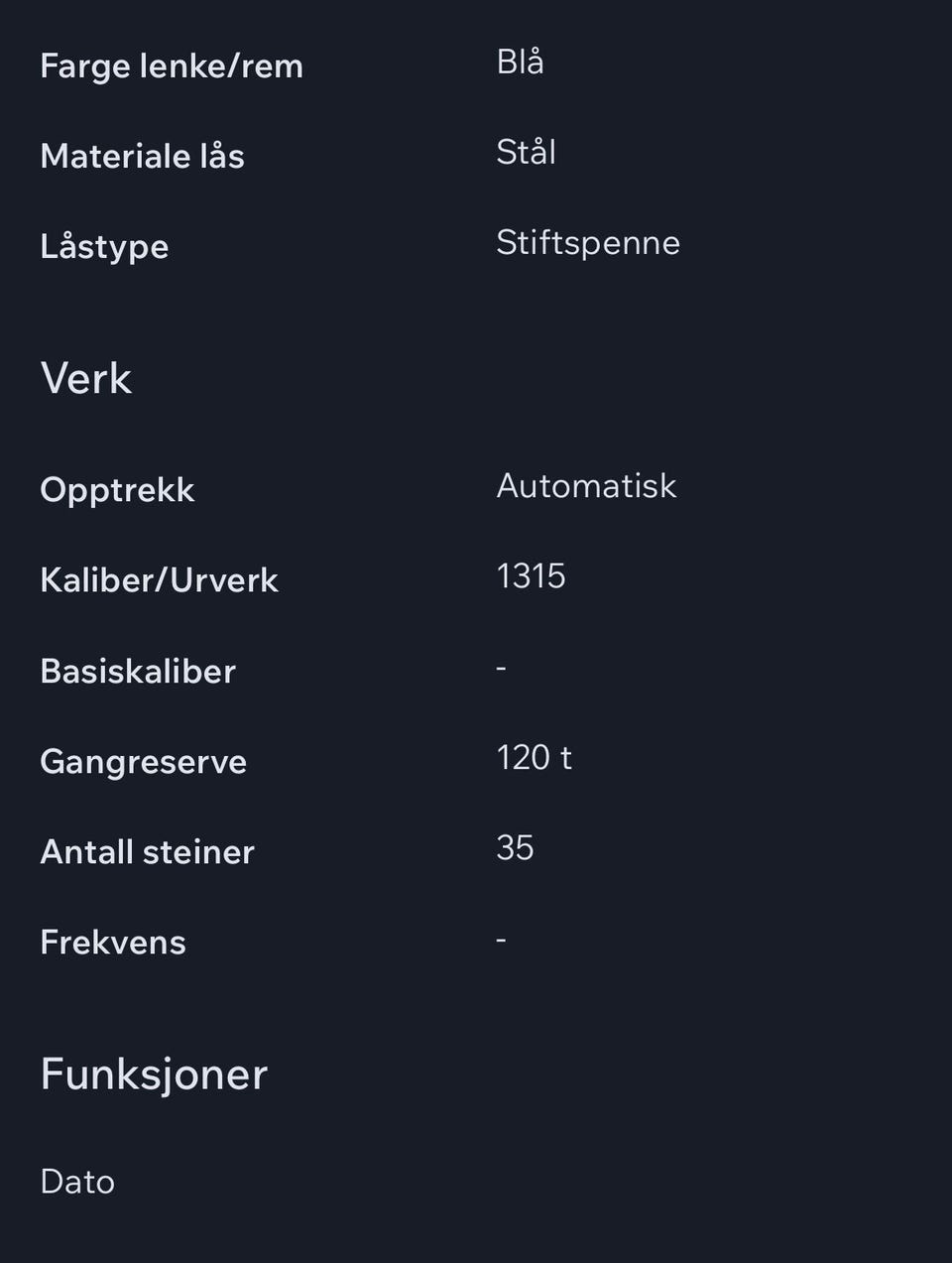
Task: Click the Opptrekk label
Action: point(117,490)
